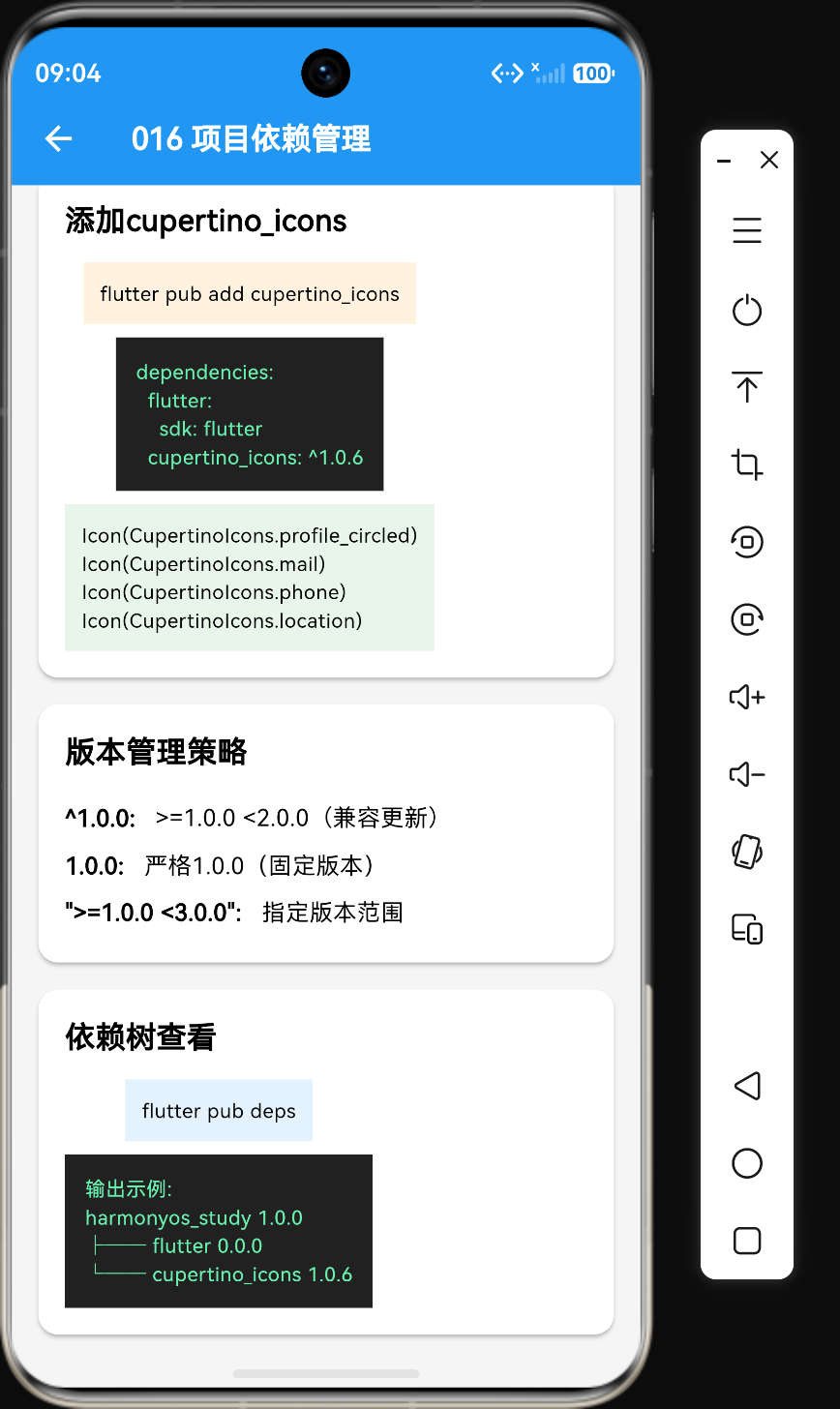This screenshot has width=840, height=1409.
Task: Select the flutter pub add cupertino_icons command
Action: (250, 293)
